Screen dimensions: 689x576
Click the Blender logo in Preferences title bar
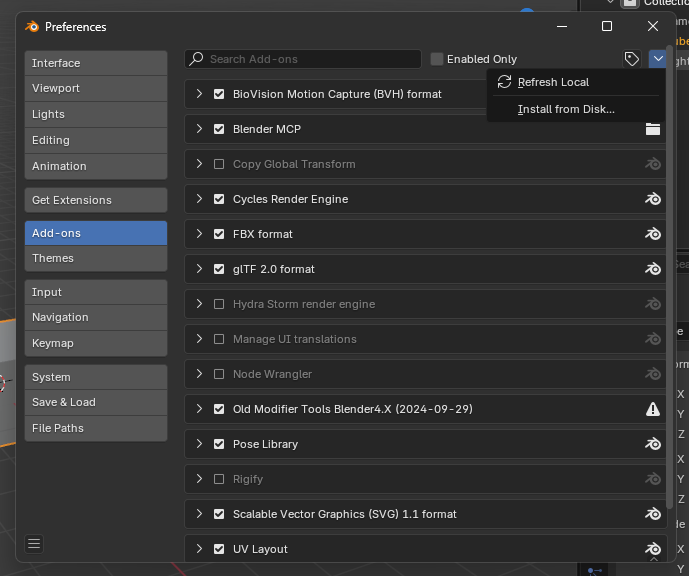click(x=32, y=27)
